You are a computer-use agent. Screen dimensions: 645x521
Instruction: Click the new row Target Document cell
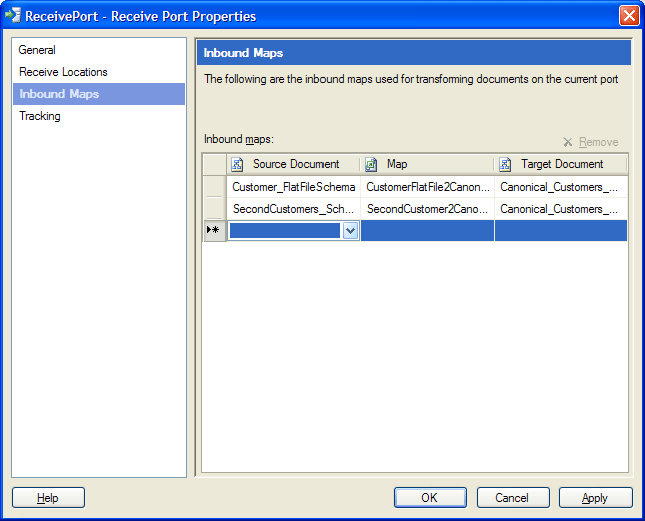561,231
